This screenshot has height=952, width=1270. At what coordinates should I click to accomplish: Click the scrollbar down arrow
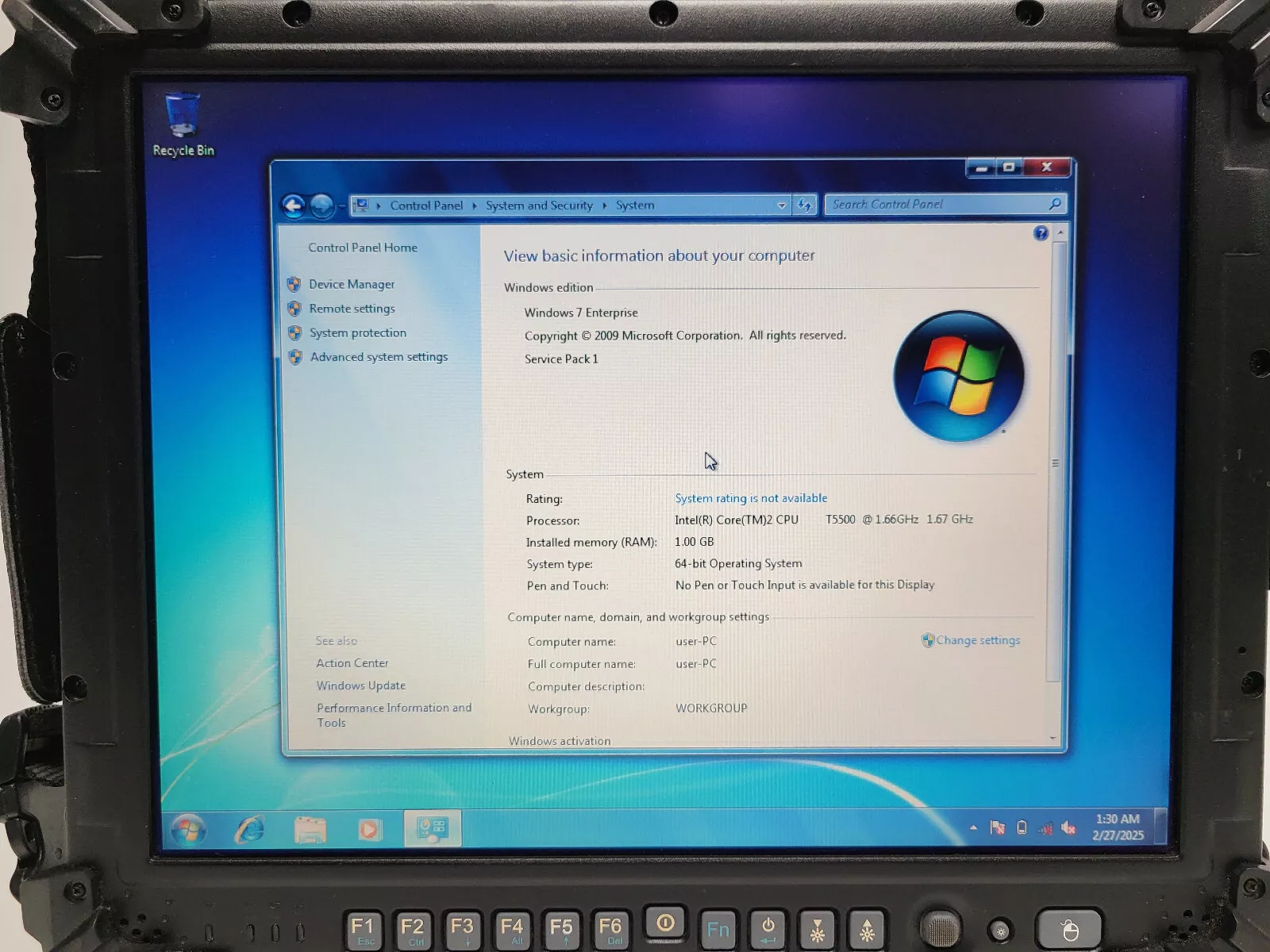coord(1053,739)
